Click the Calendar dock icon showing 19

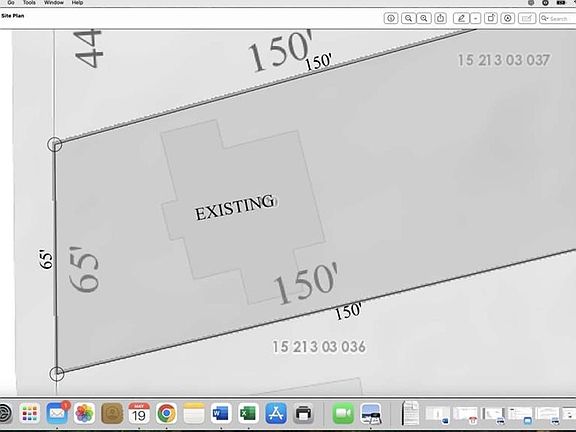pos(139,413)
